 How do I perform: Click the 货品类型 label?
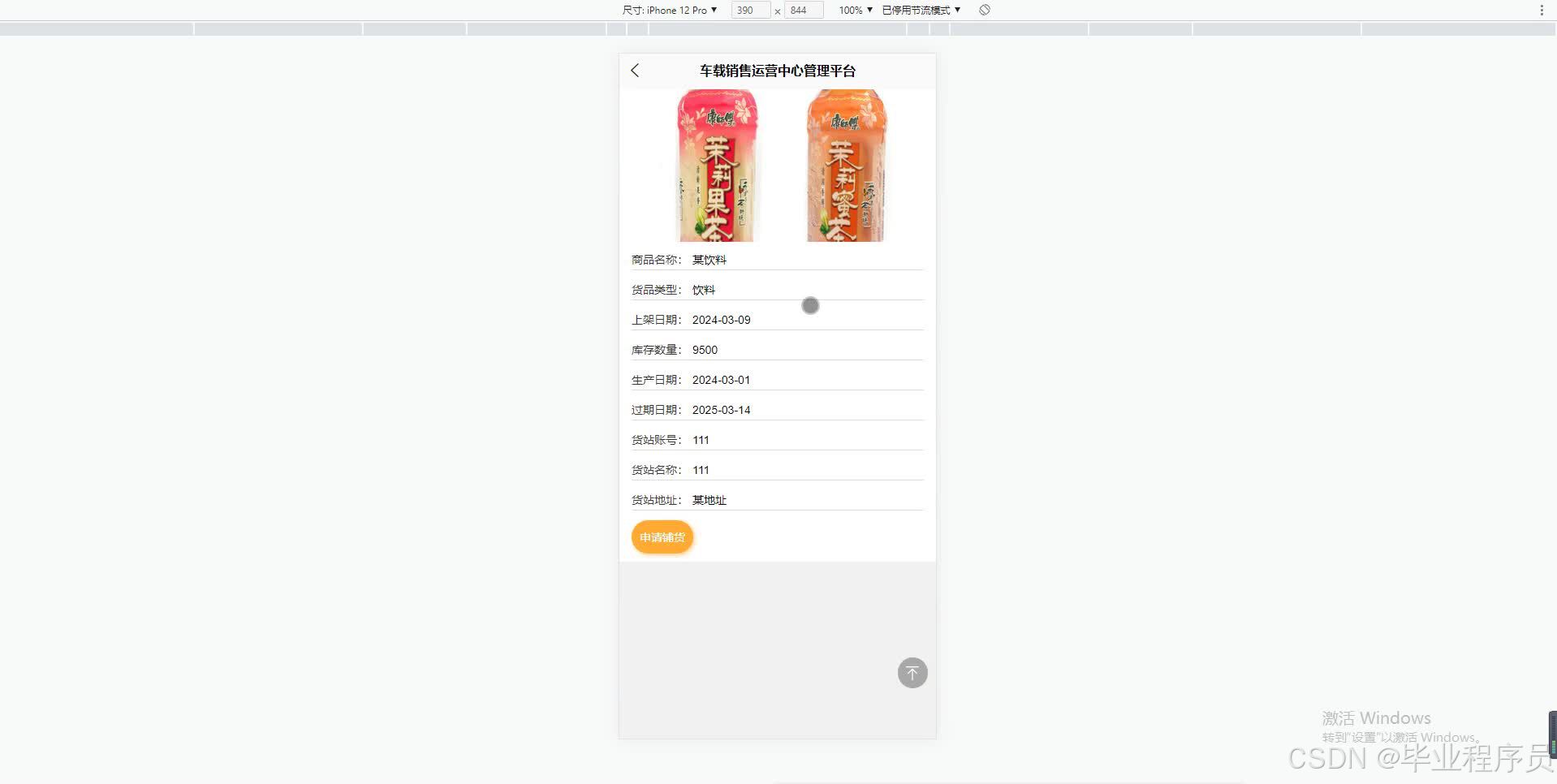click(657, 290)
